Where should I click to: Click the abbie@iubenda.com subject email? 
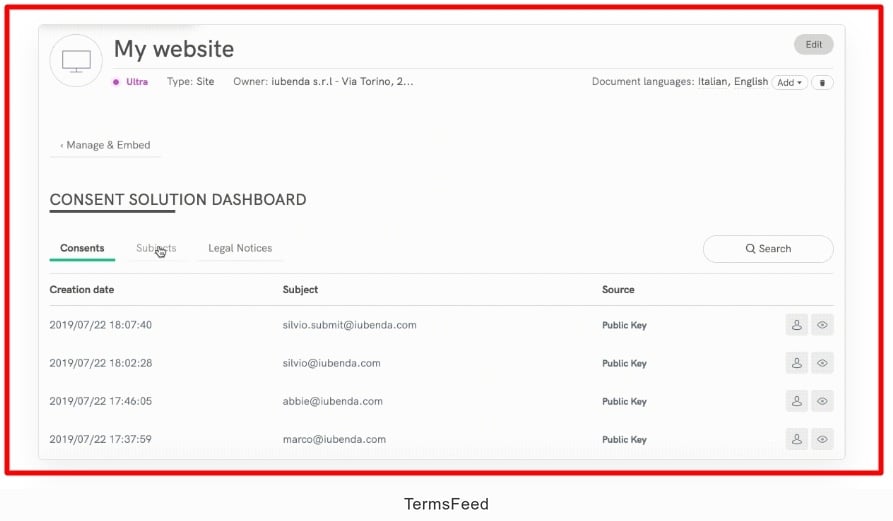(x=333, y=401)
